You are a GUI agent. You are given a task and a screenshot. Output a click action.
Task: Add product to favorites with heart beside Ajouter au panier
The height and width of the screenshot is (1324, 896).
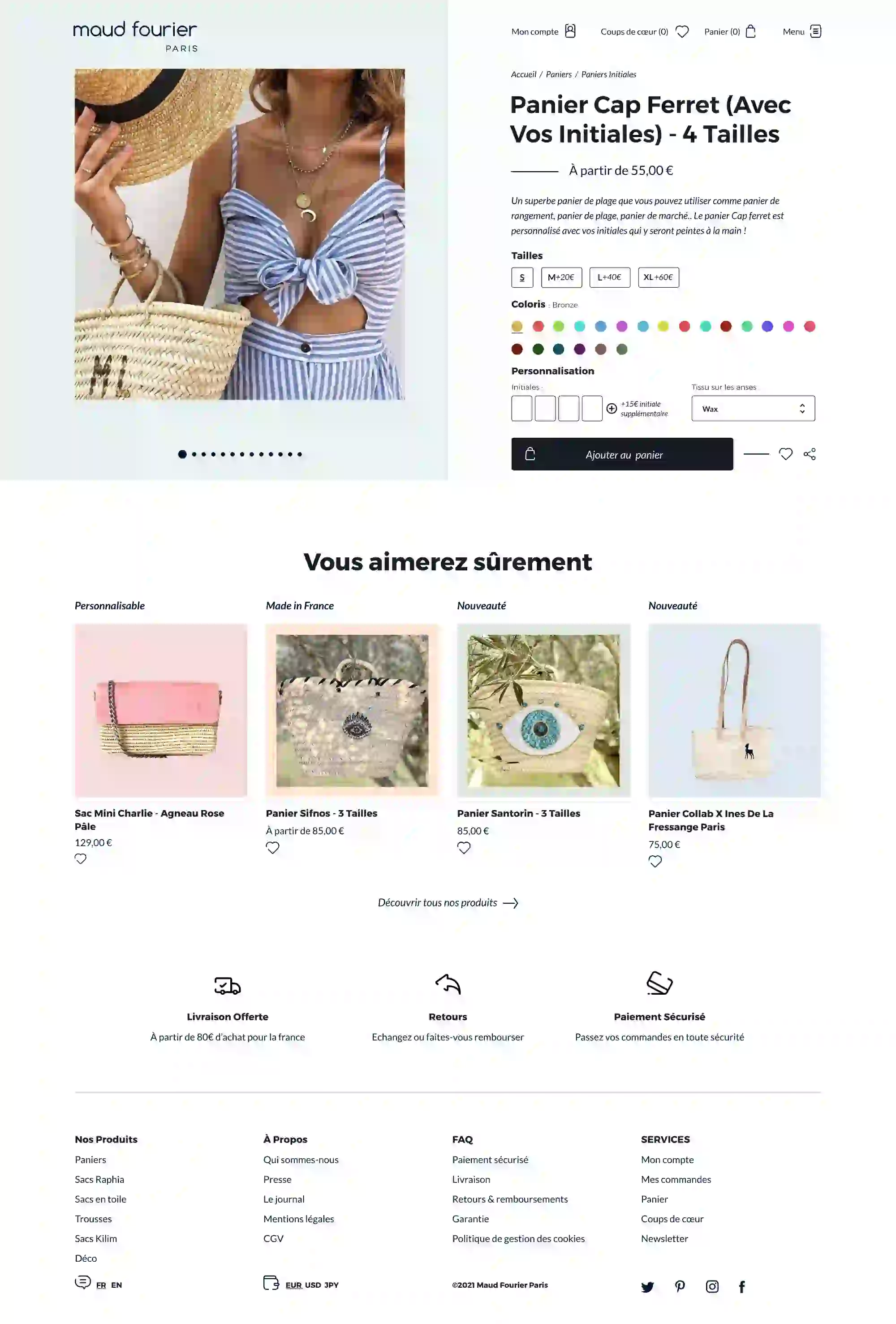pos(785,454)
